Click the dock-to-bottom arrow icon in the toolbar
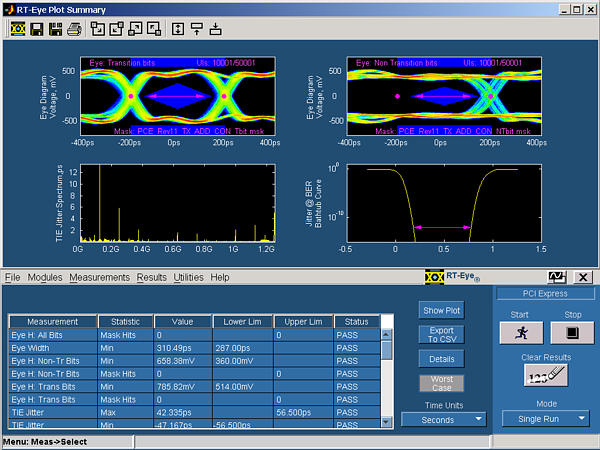This screenshot has width=600, height=450. click(215, 29)
